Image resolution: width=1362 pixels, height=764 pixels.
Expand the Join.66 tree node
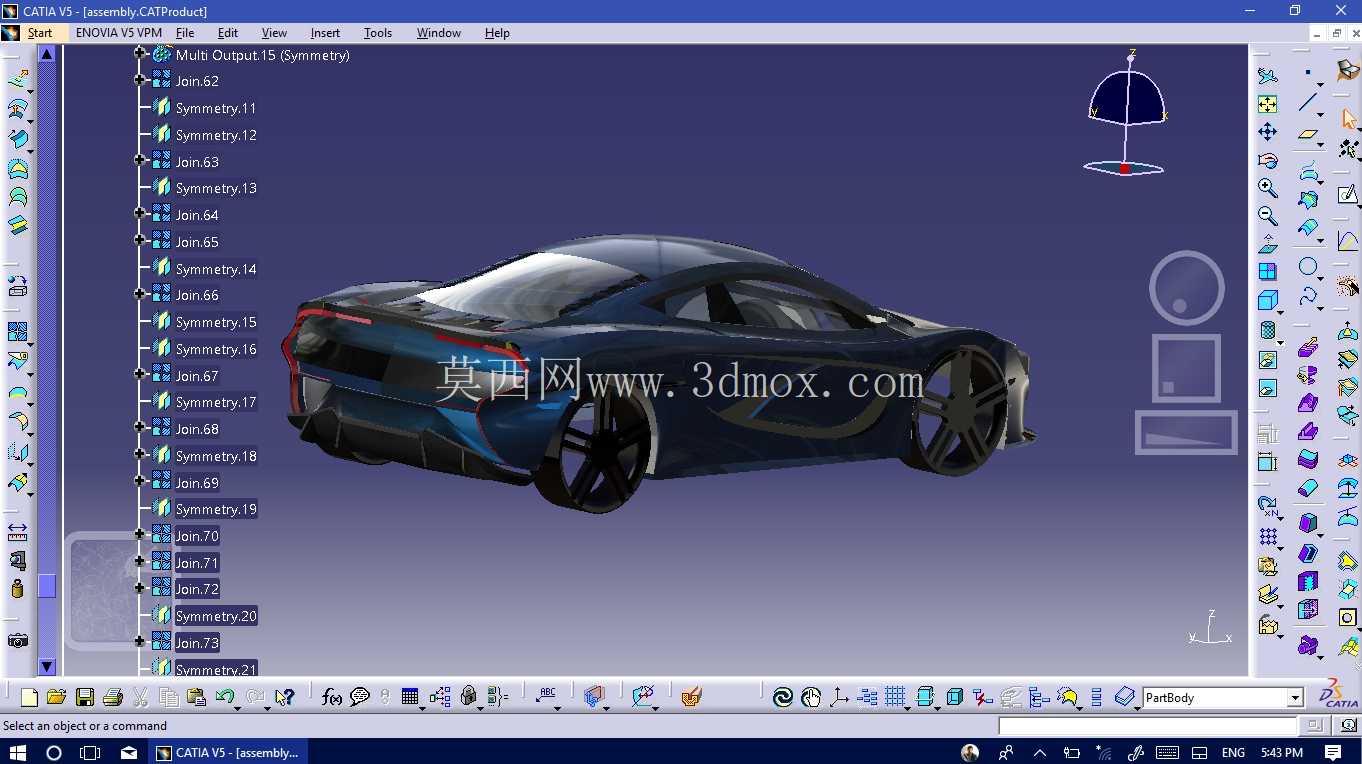click(140, 294)
